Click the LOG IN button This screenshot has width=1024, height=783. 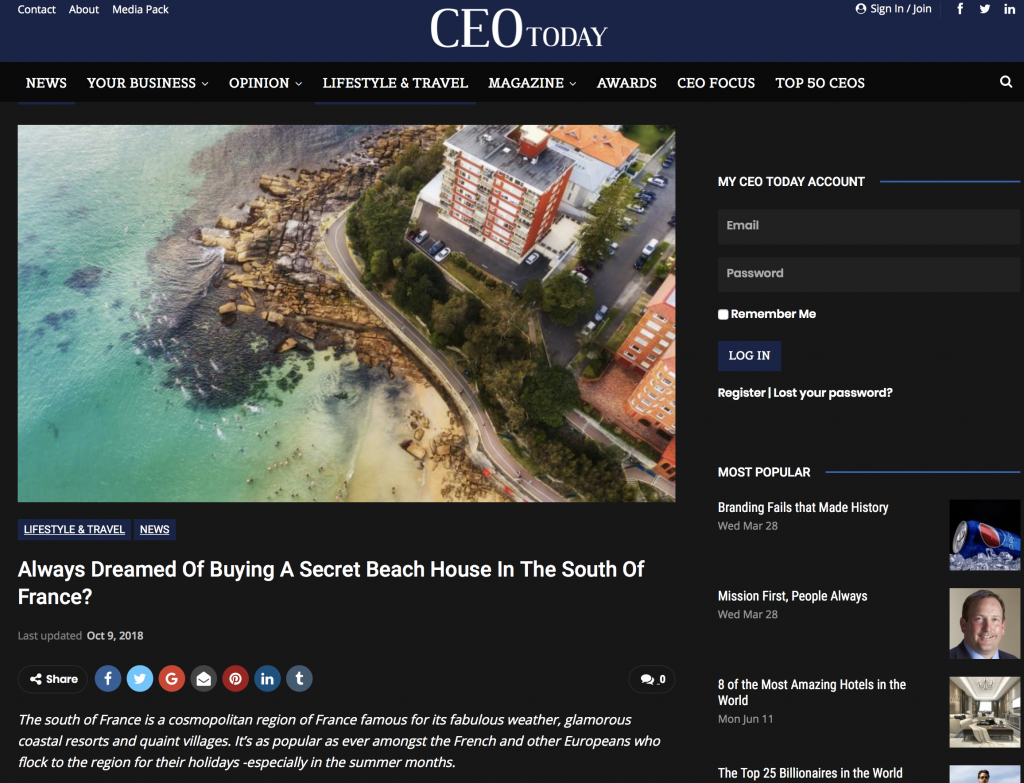click(749, 356)
